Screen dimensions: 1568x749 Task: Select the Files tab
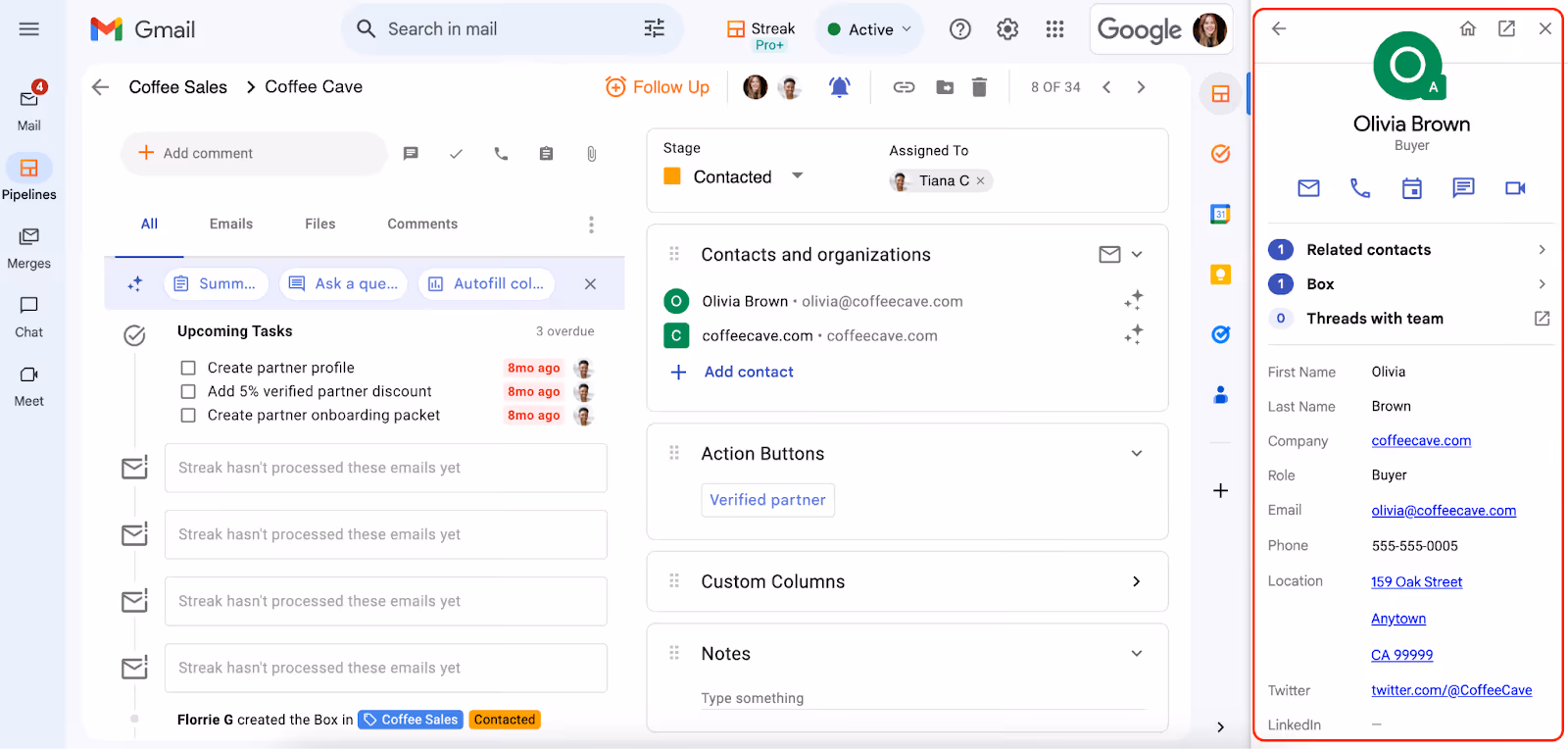pyautogui.click(x=320, y=225)
